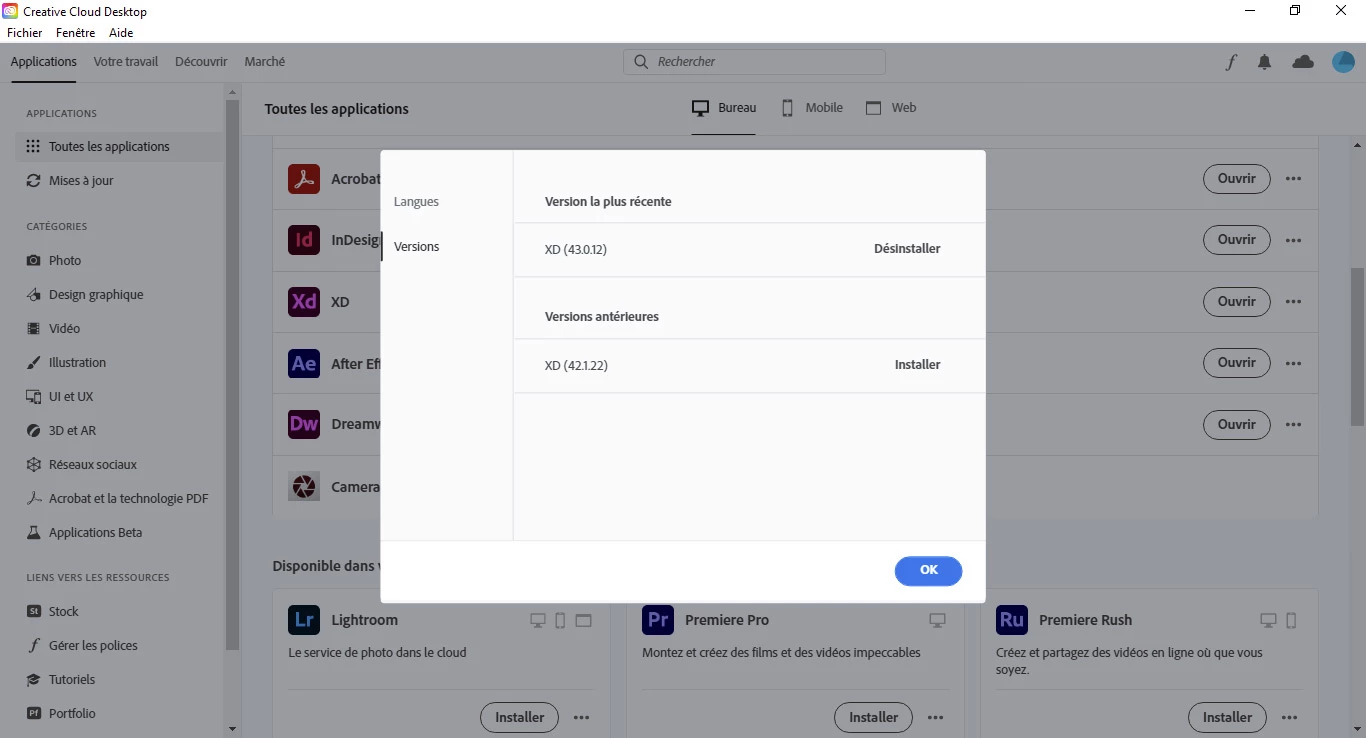1366x738 pixels.
Task: Select Versions in the dialog
Action: coord(416,246)
